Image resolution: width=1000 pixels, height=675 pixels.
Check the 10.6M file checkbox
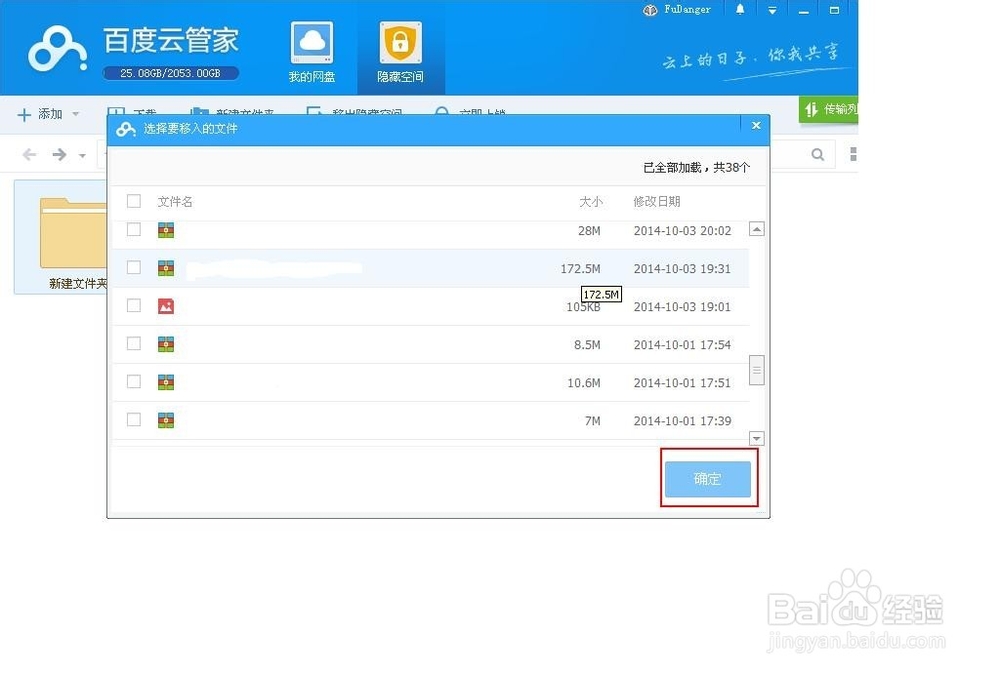click(133, 382)
